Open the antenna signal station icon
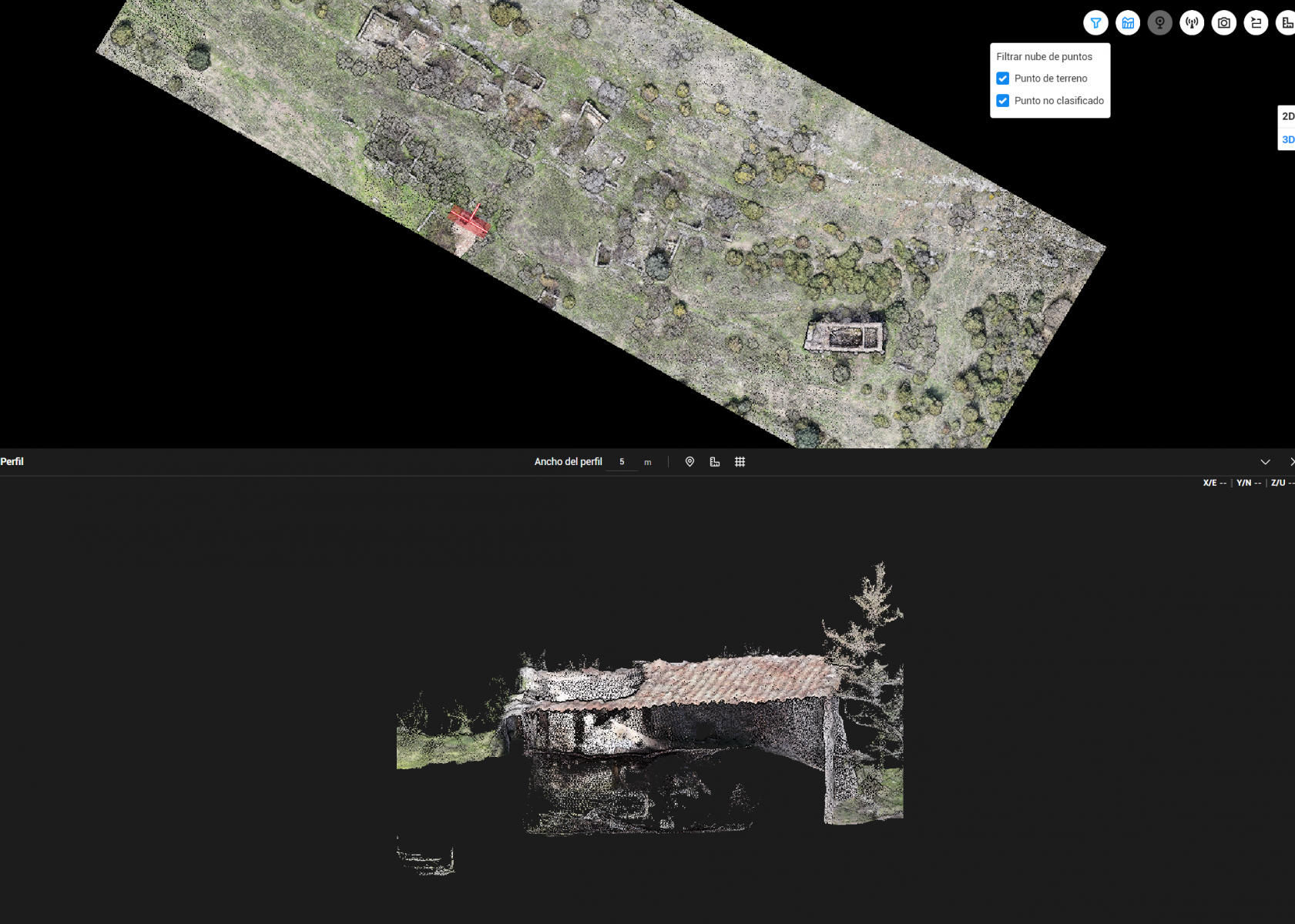 (1192, 23)
